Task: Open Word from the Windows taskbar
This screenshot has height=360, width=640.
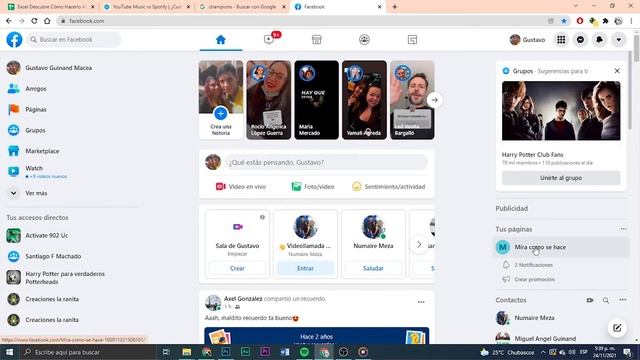Action: [285, 352]
